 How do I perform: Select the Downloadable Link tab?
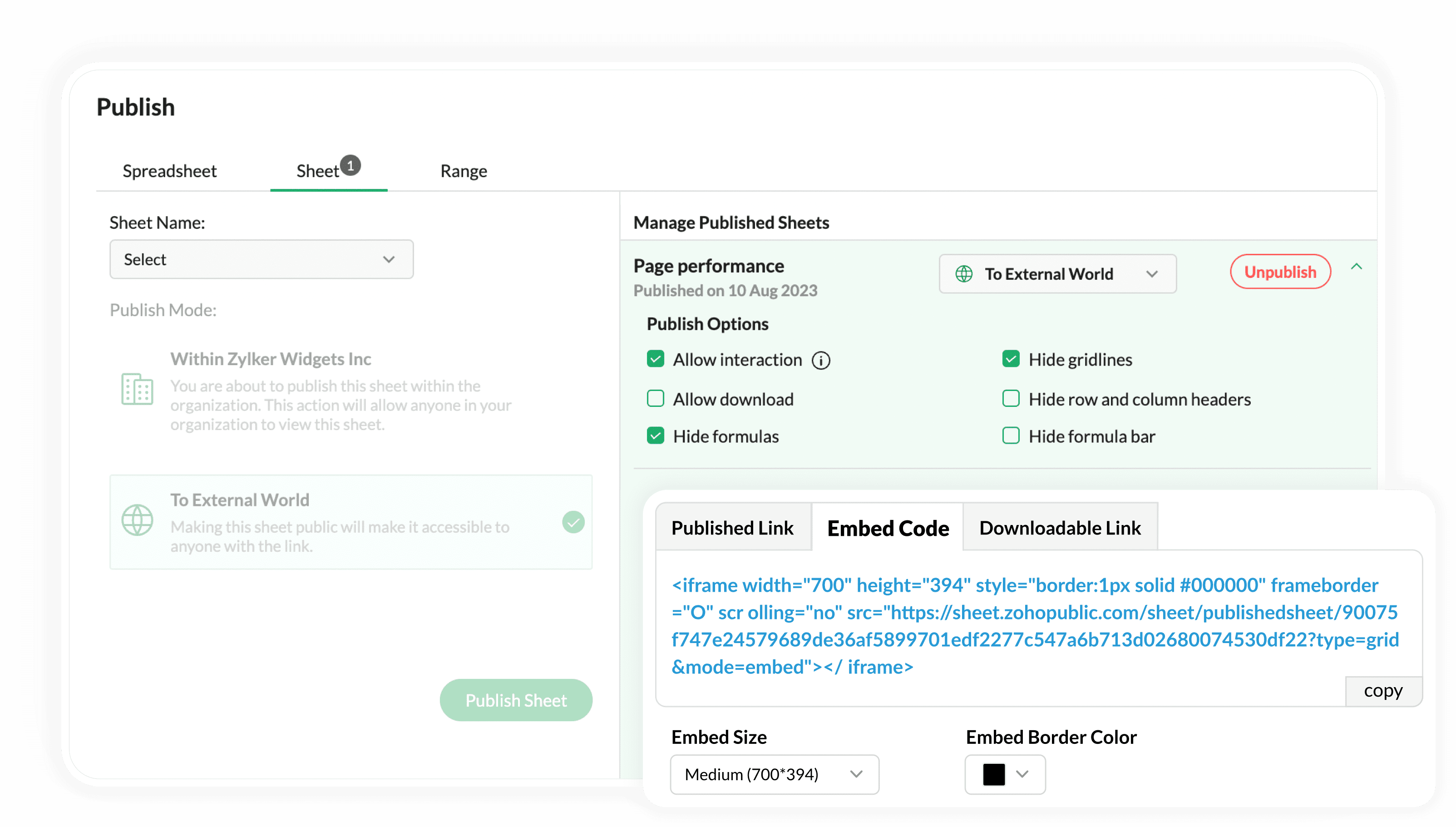pyautogui.click(x=1060, y=528)
